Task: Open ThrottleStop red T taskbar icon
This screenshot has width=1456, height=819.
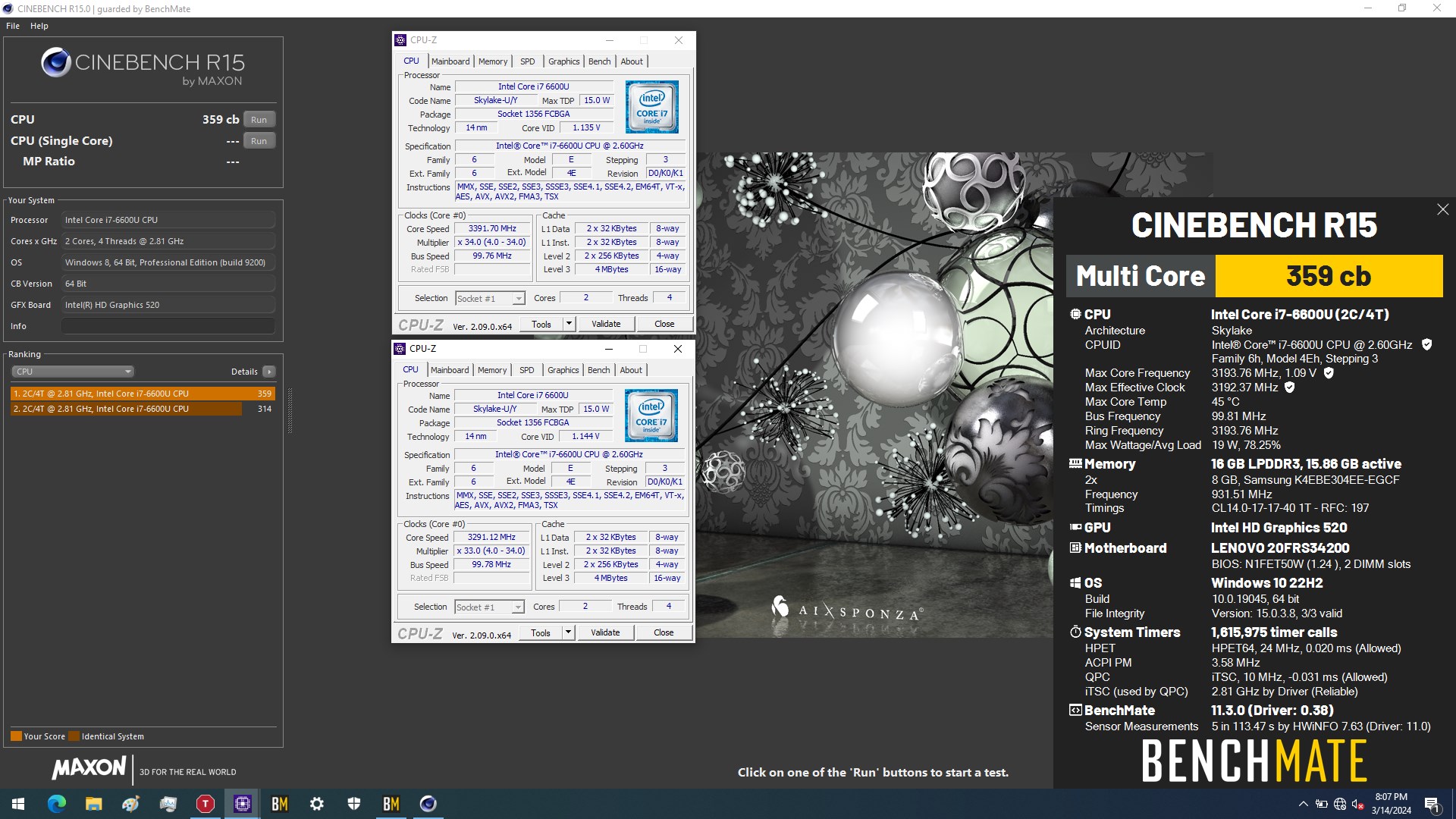Action: tap(205, 804)
